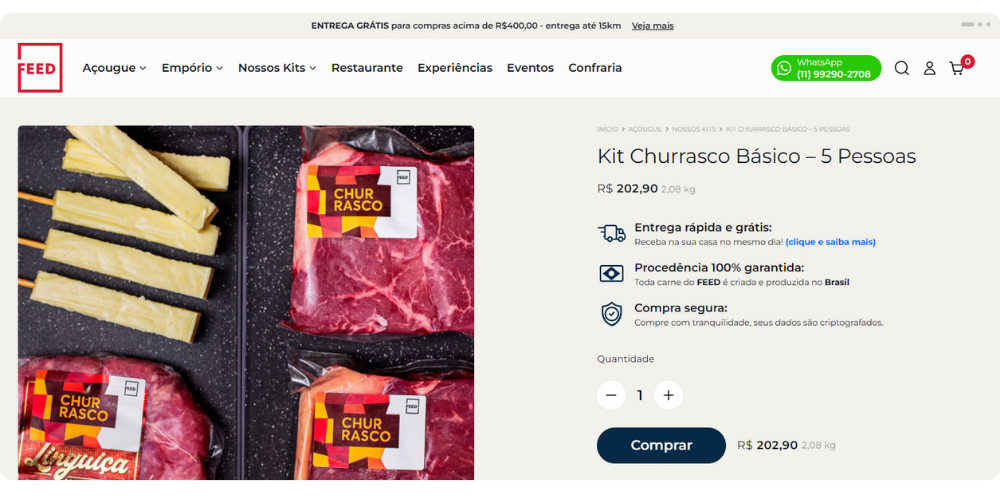Click the secure purchase shield icon
Screen dimensions: 1000x500
(x=612, y=314)
